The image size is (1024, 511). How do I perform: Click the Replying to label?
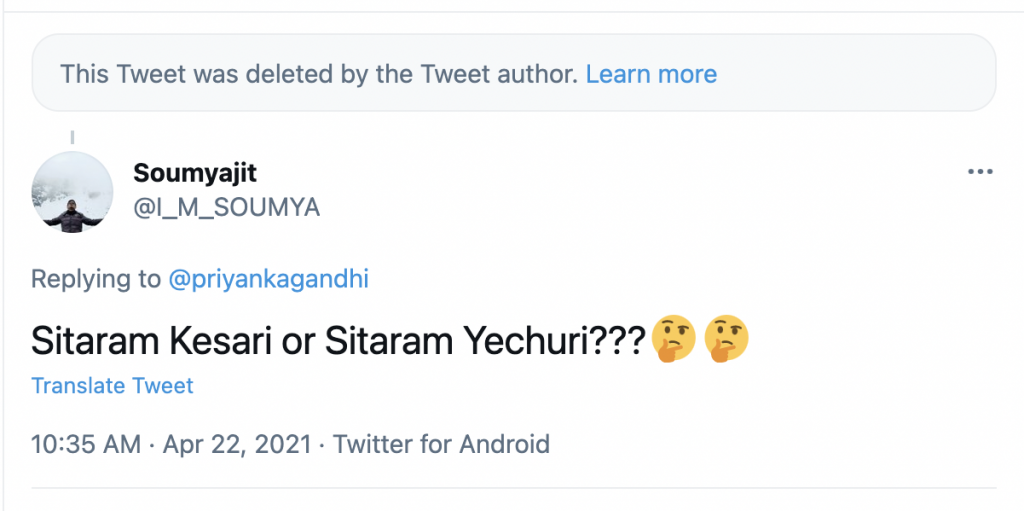click(95, 279)
